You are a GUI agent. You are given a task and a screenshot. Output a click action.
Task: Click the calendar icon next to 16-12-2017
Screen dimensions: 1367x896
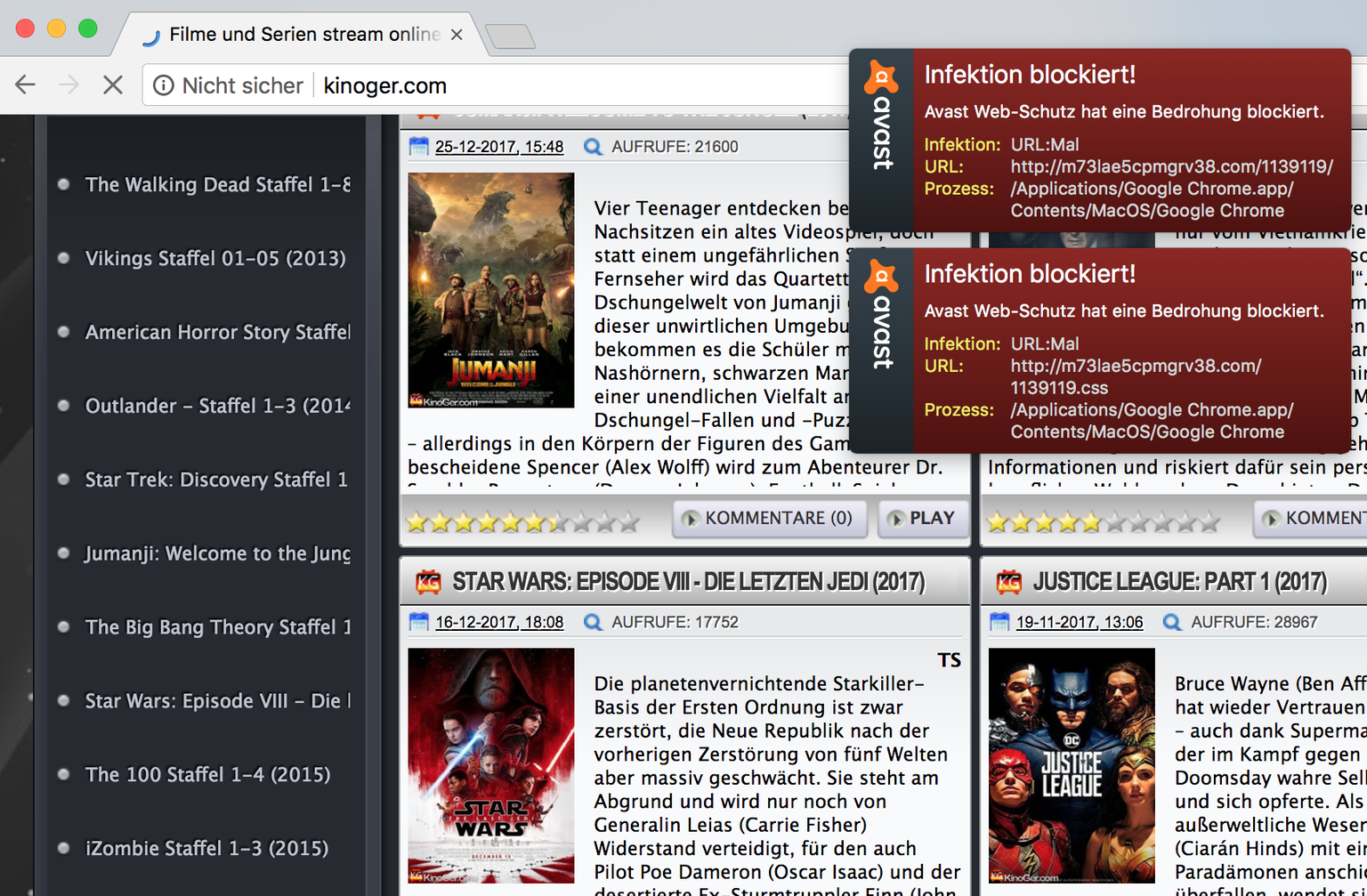pos(418,622)
